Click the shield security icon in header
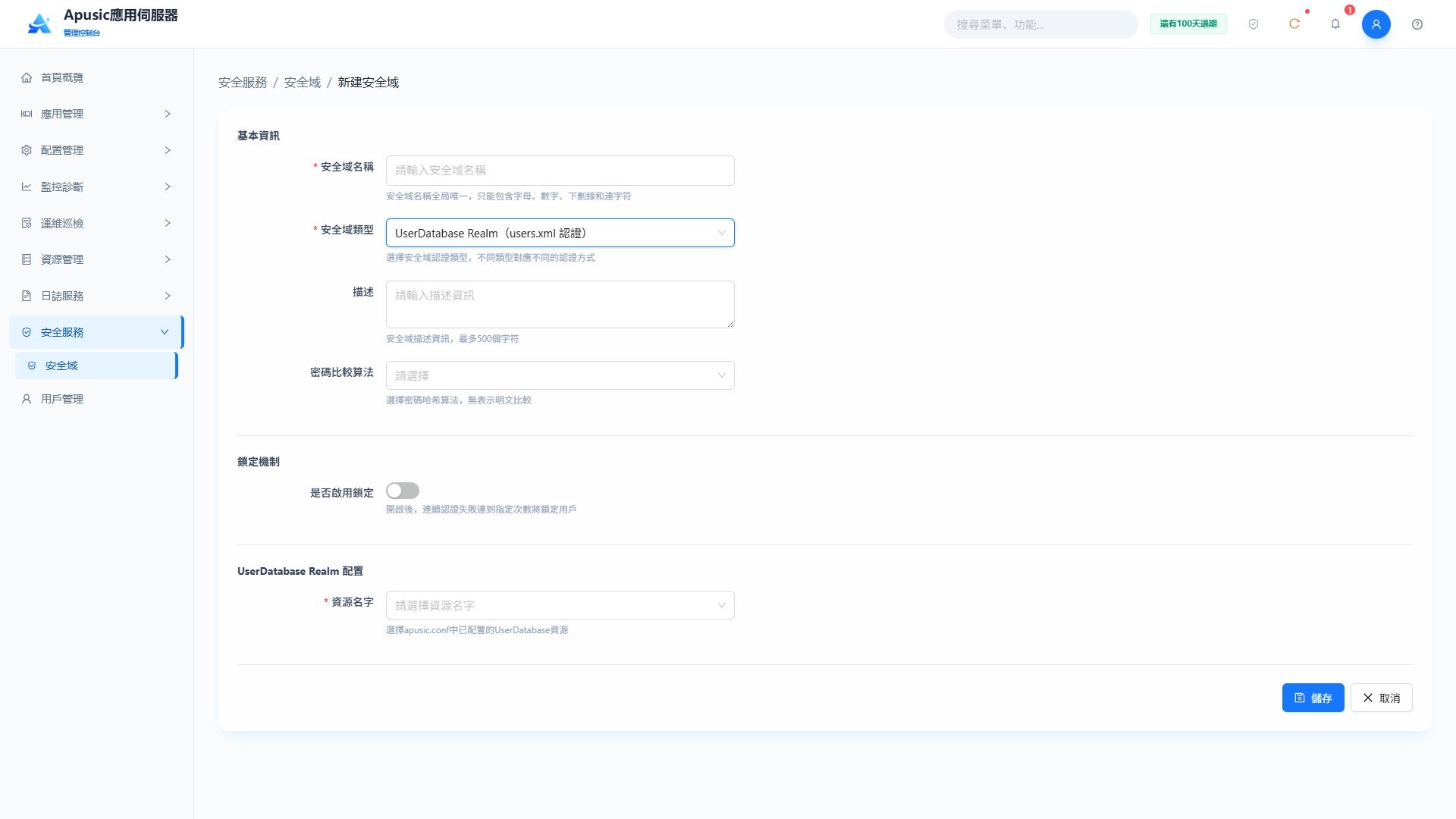 tap(1254, 24)
